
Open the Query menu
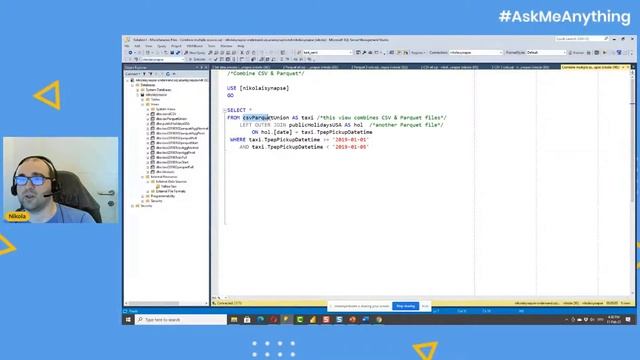pyautogui.click(x=162, y=46)
